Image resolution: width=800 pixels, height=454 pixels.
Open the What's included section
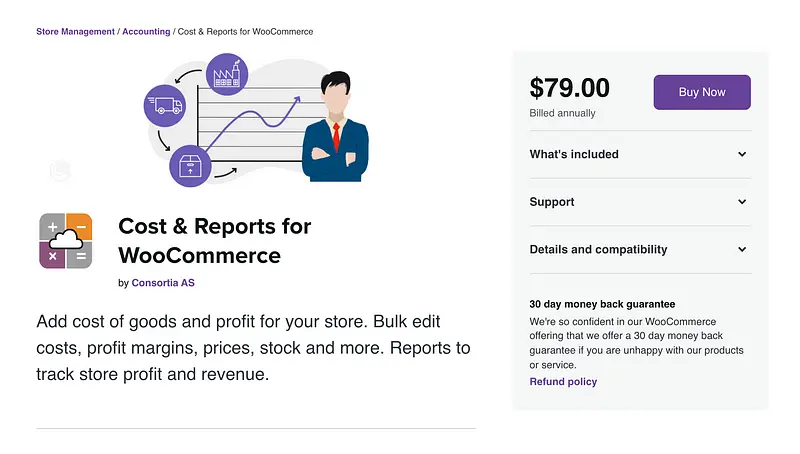coord(574,155)
